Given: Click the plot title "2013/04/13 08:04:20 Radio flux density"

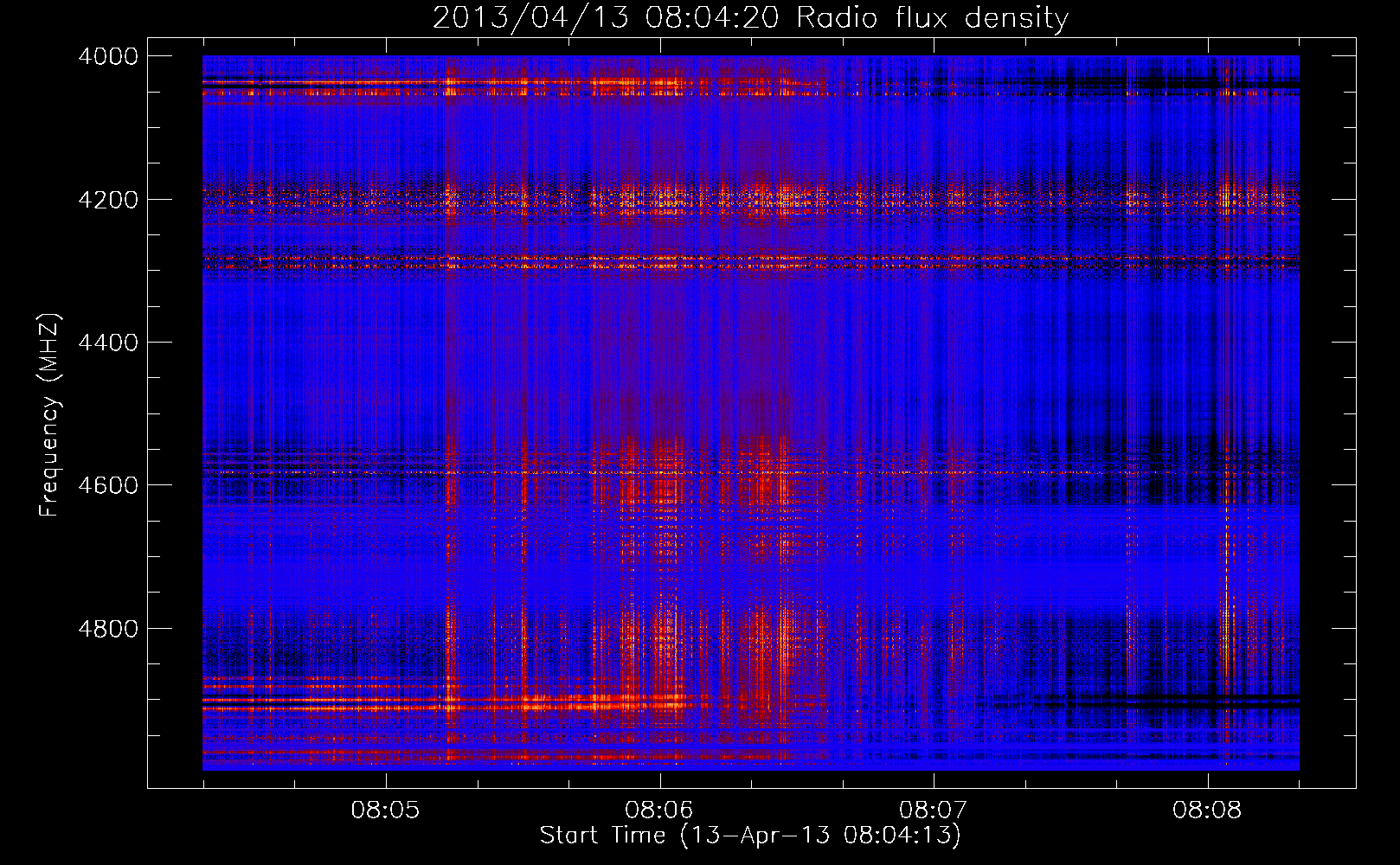Looking at the screenshot, I should pos(750,17).
